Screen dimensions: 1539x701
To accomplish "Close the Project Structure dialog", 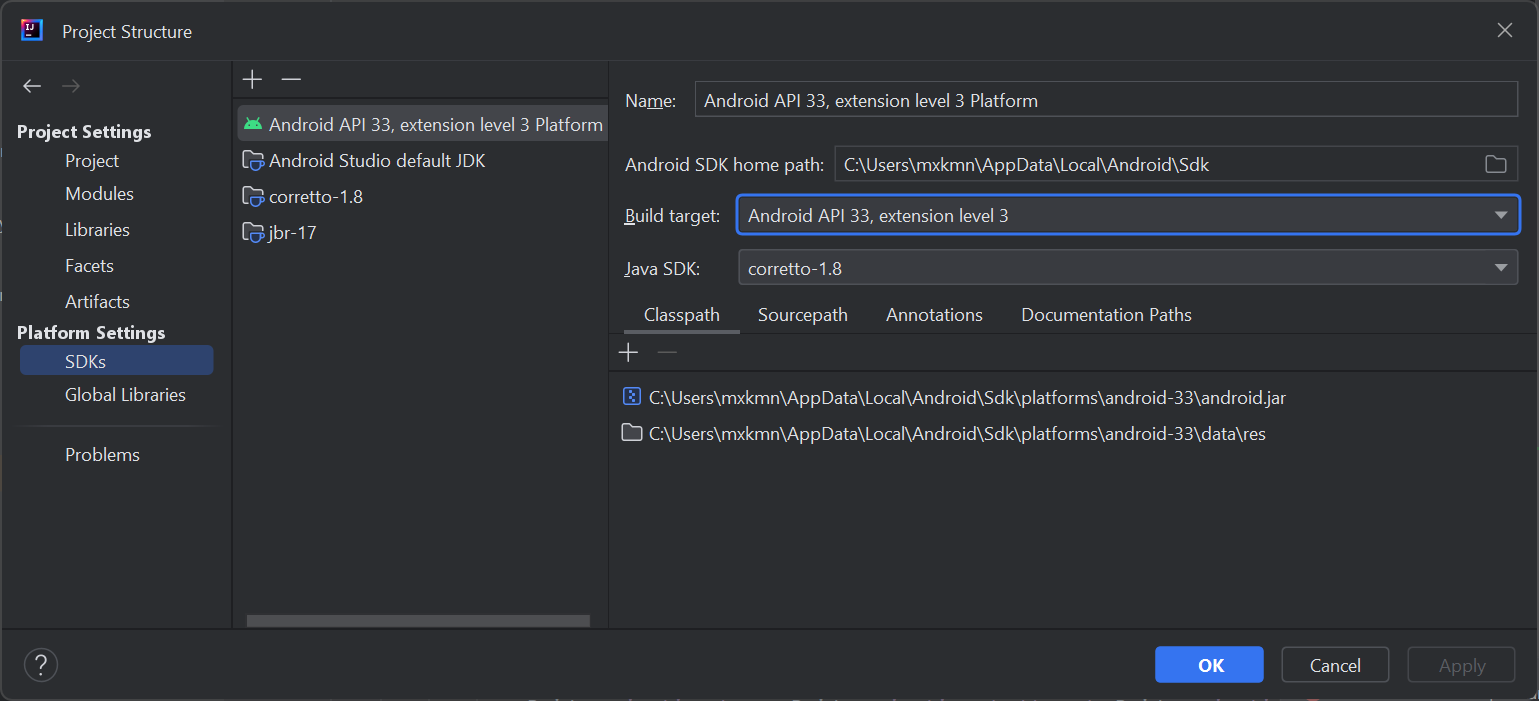I will pos(1504,30).
